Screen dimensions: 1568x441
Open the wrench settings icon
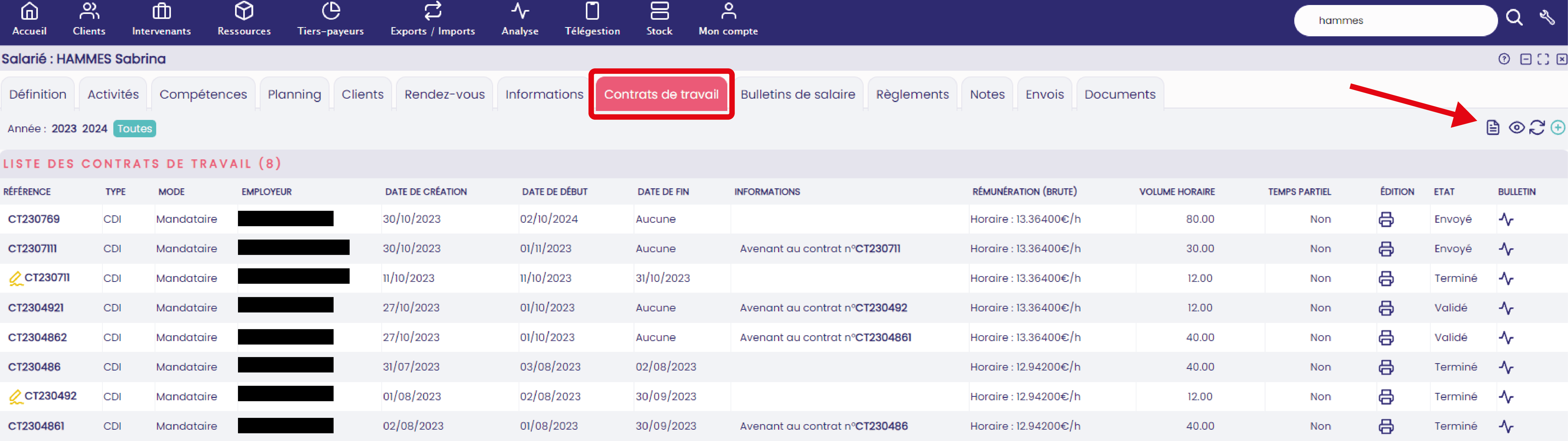pos(1547,17)
